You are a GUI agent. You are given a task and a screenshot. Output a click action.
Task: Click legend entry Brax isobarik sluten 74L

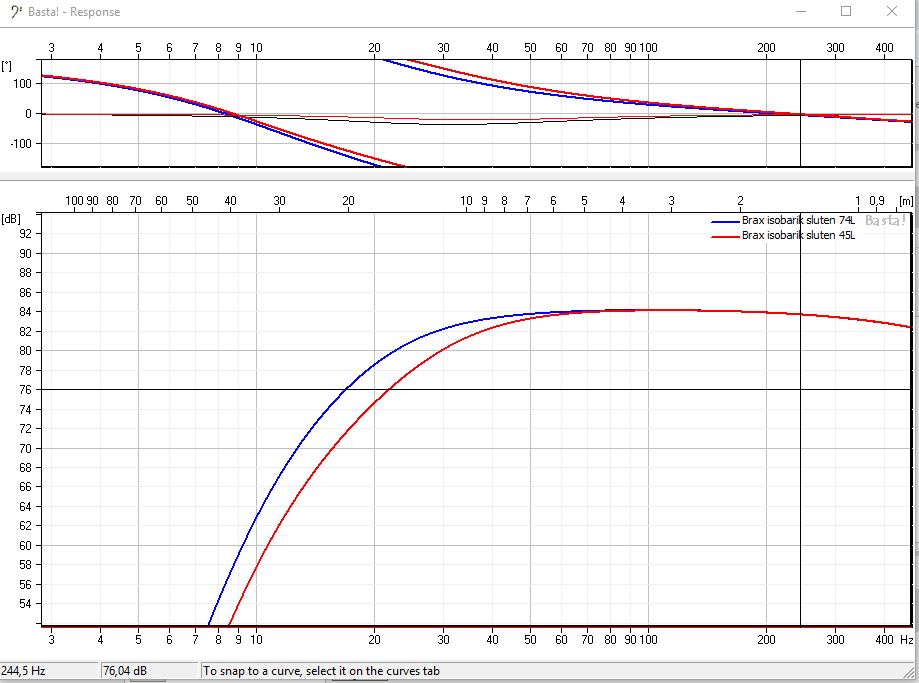[x=798, y=220]
